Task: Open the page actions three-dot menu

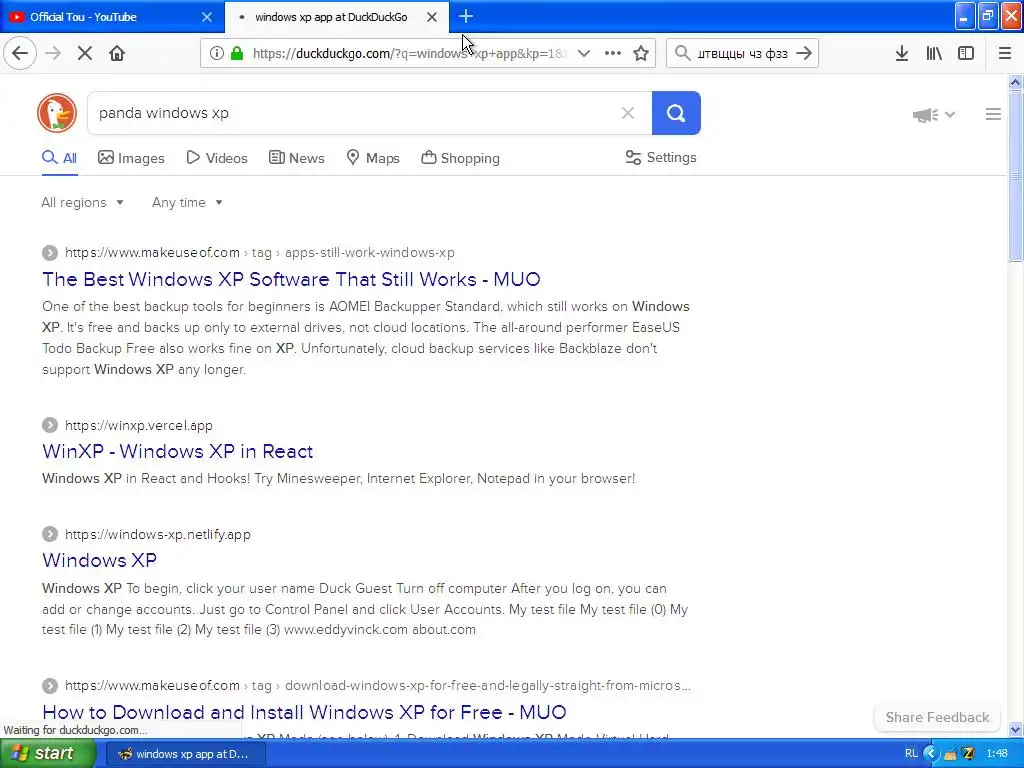Action: 613,53
